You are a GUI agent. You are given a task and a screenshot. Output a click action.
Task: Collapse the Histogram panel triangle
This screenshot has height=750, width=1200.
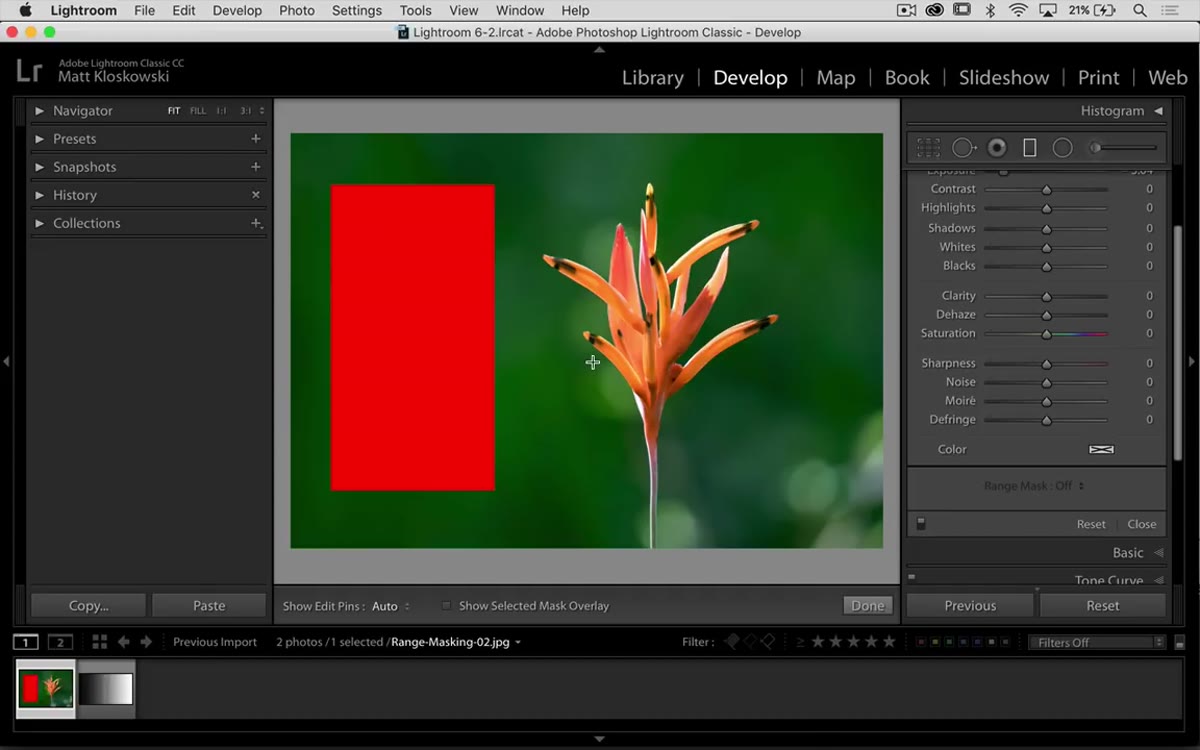pyautogui.click(x=1158, y=111)
